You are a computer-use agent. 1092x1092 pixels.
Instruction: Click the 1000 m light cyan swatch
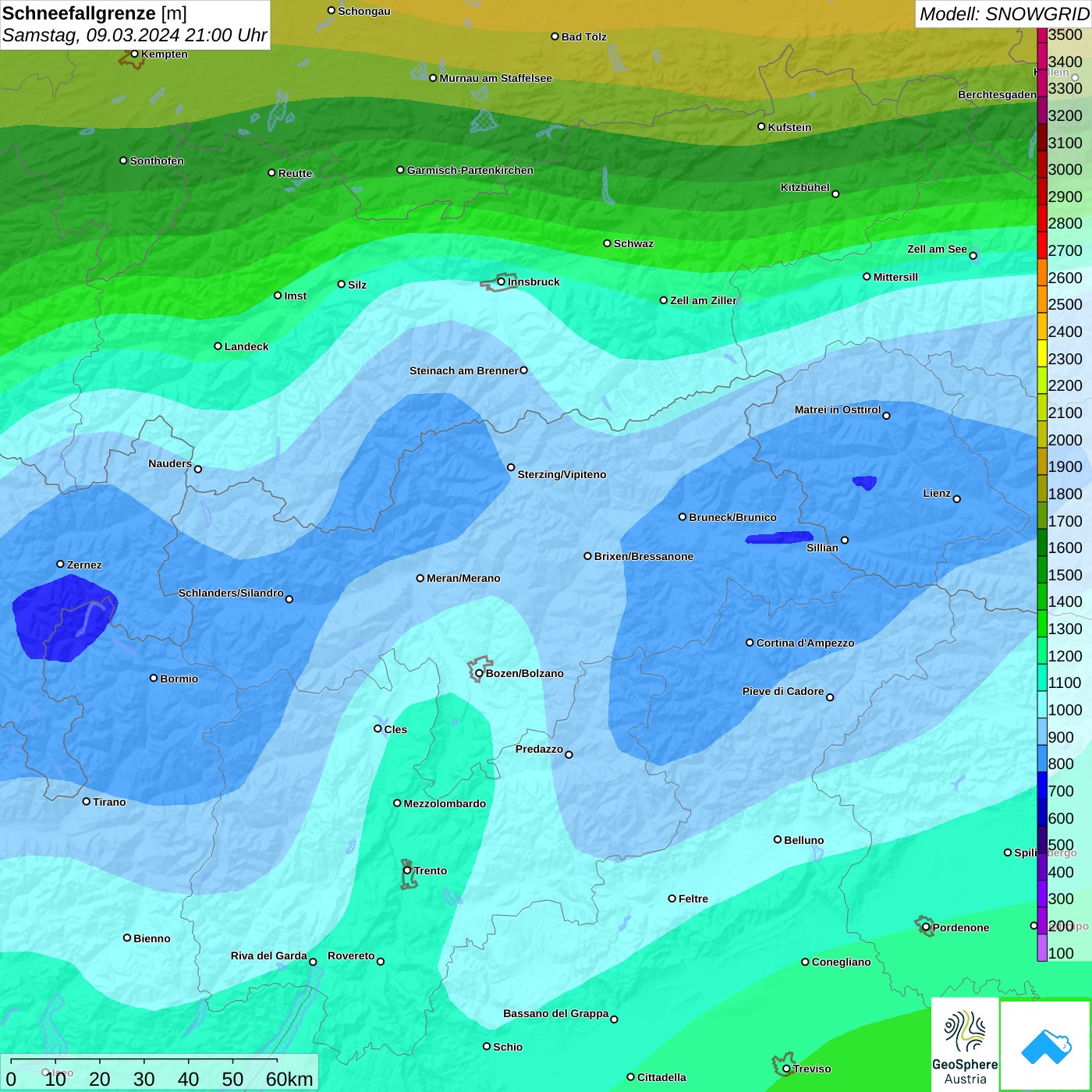[1042, 704]
